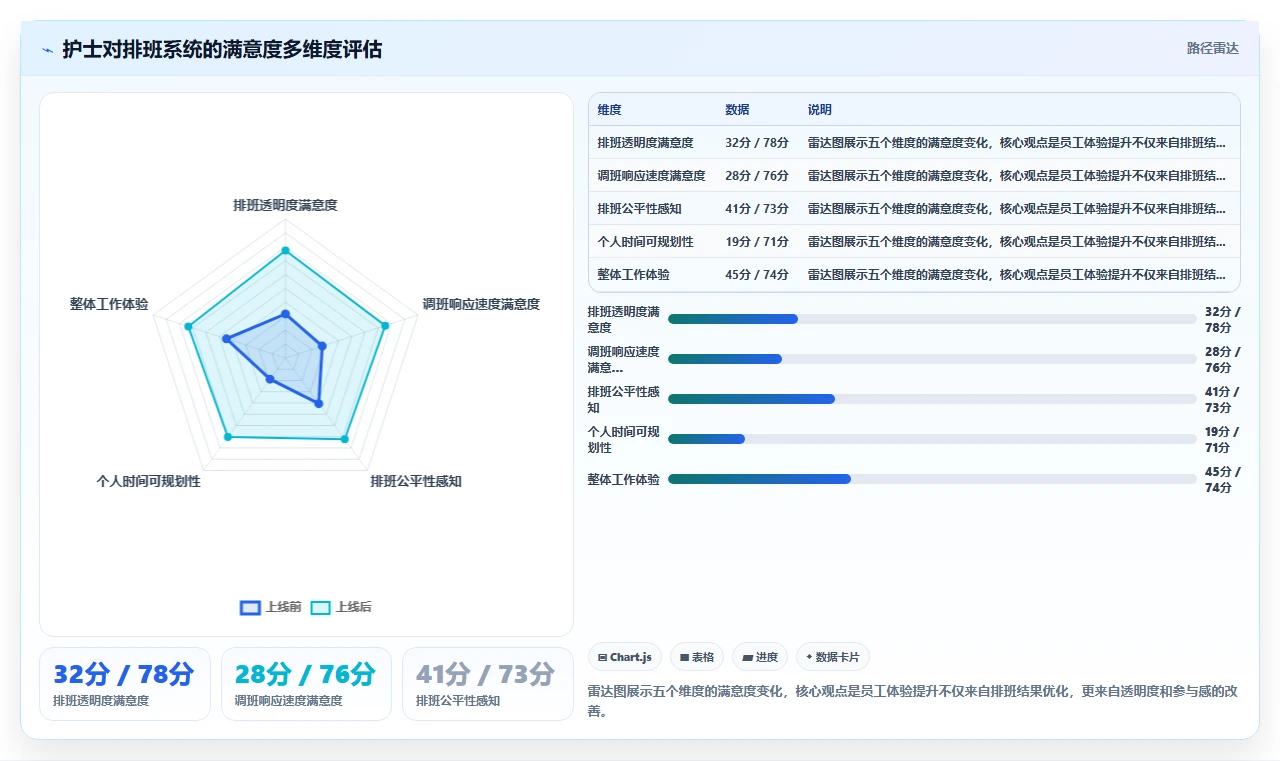
Task: Click table cell 32分 / 78分
Action: point(757,143)
